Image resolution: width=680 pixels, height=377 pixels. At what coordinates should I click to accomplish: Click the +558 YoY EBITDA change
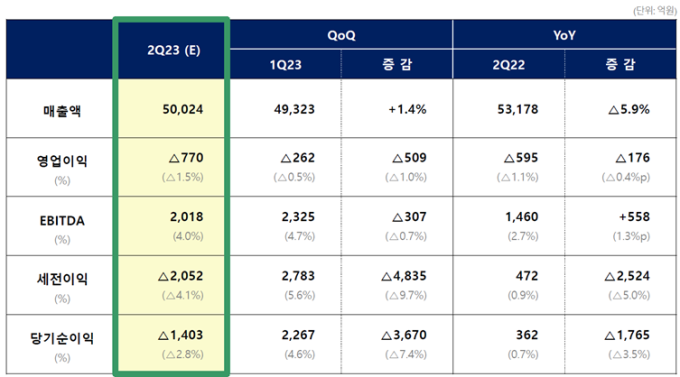coord(634,217)
